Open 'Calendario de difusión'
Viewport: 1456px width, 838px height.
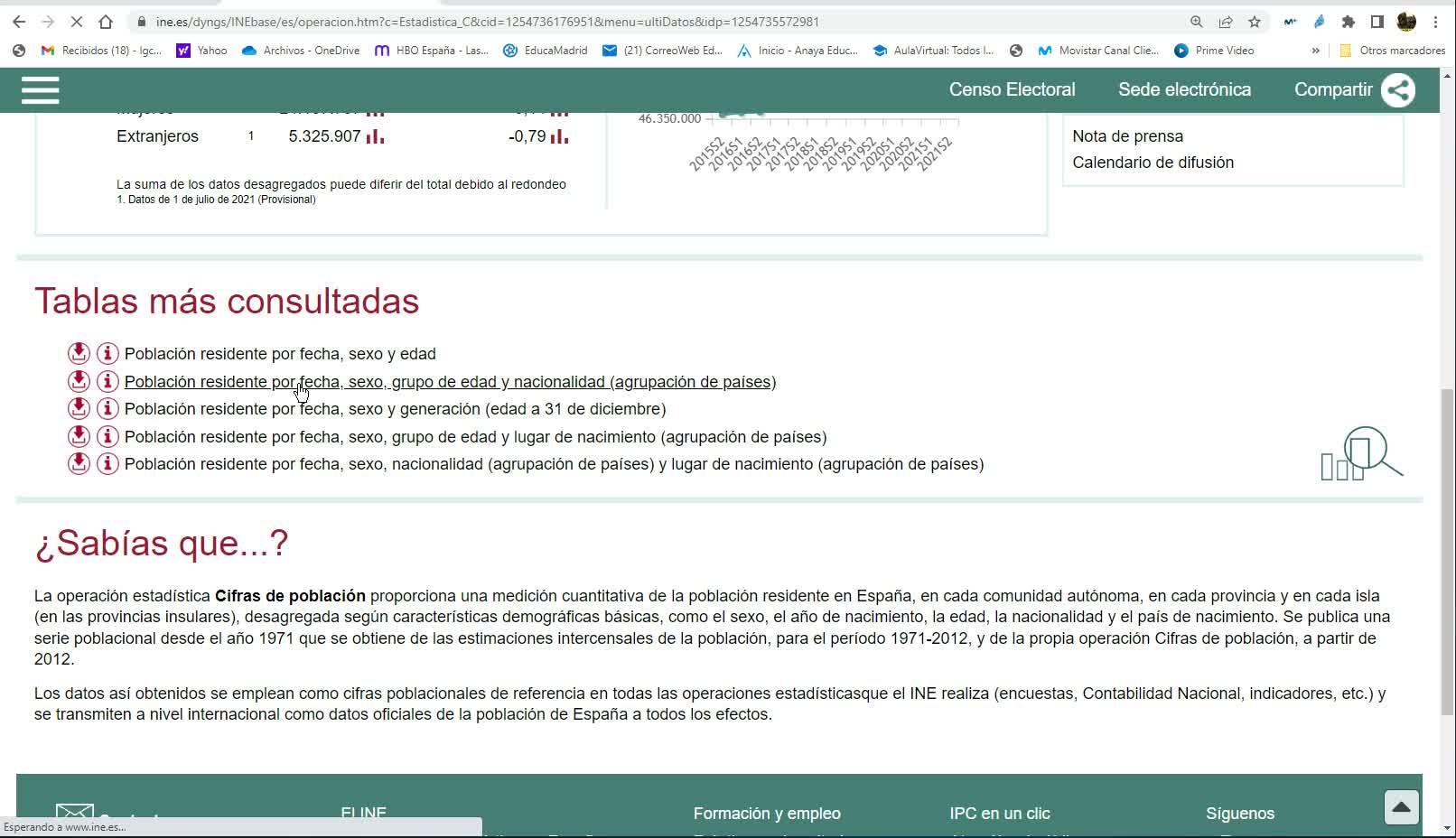[1153, 163]
